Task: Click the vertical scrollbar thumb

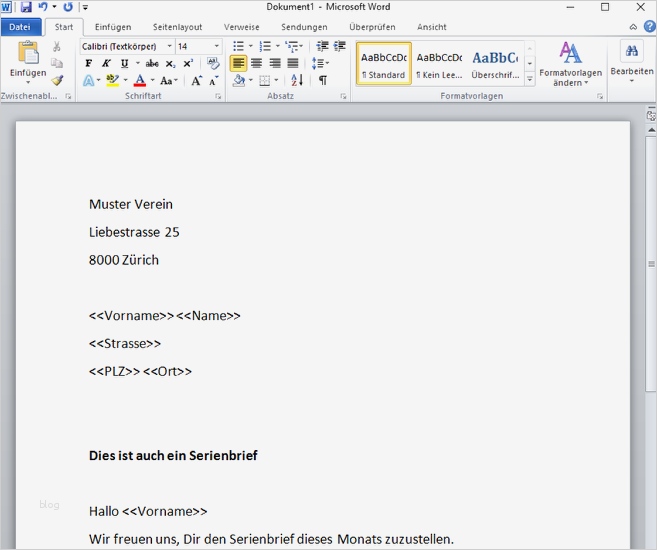Action: click(651, 264)
